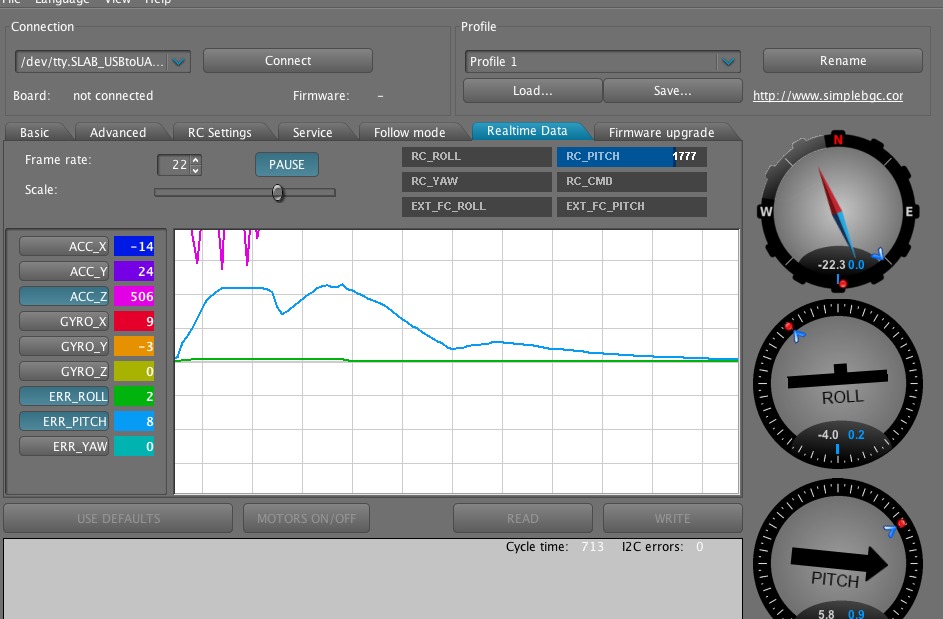943x619 pixels.
Task: Open the simplebgc.com website link
Action: click(x=828, y=96)
